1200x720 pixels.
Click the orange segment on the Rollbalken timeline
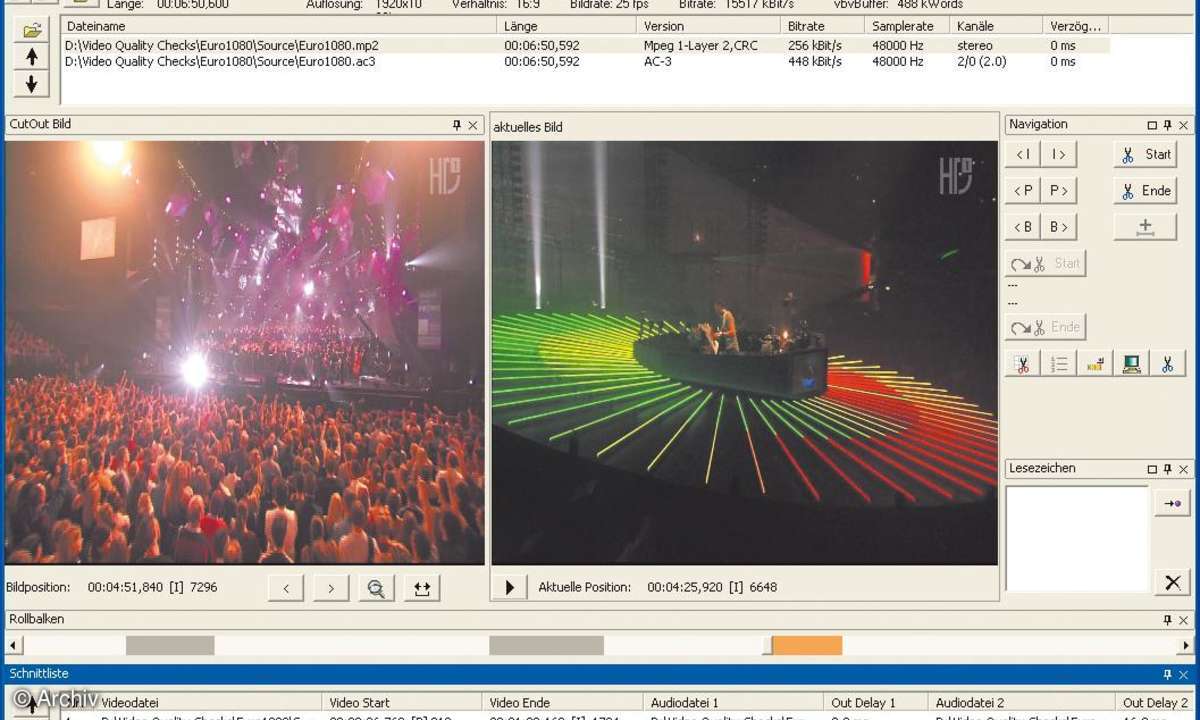[806, 646]
